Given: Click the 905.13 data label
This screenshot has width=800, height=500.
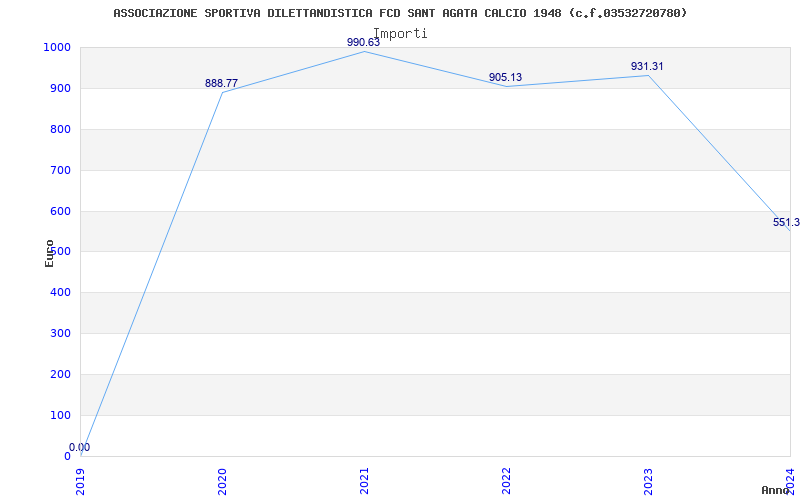Looking at the screenshot, I should [505, 77].
